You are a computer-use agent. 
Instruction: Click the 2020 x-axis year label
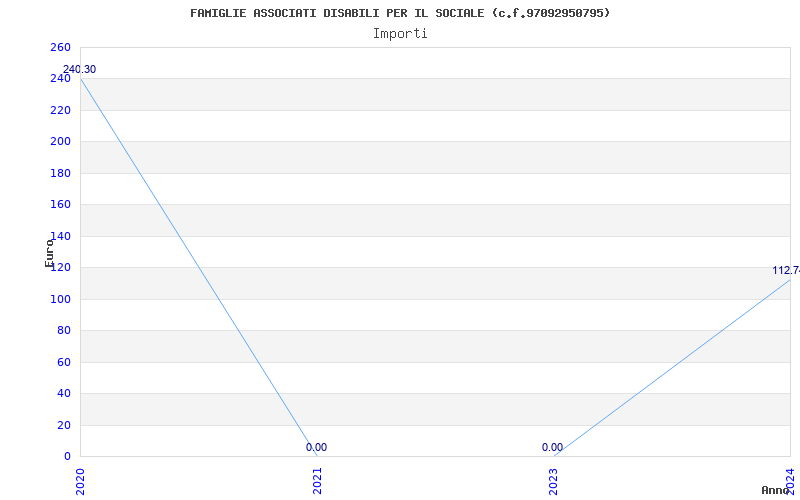tap(80, 481)
